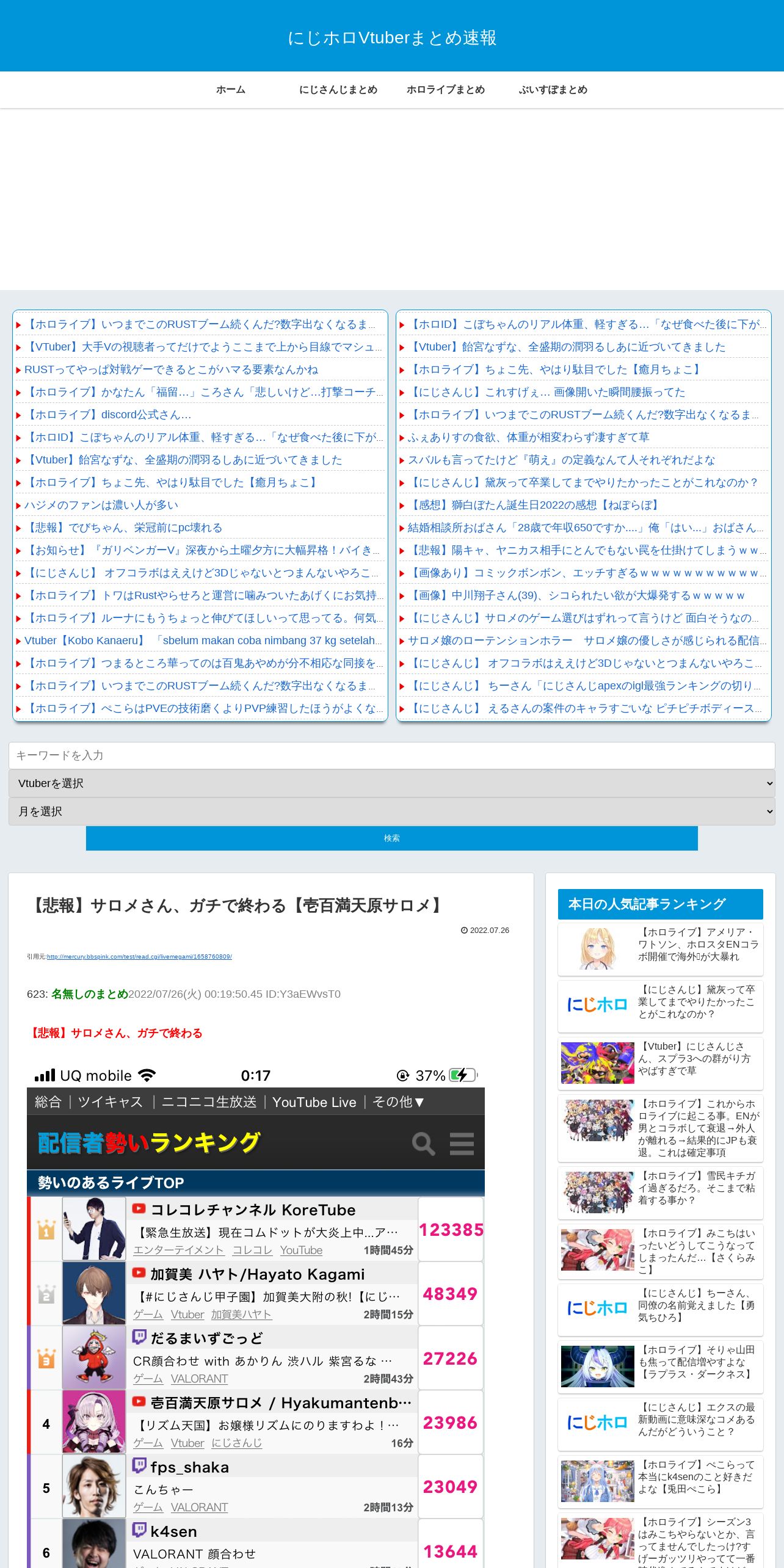Screen dimensions: 784x1568
Task: Open 【ホロライブ】discord公式さん… headline
Action: [x=107, y=415]
